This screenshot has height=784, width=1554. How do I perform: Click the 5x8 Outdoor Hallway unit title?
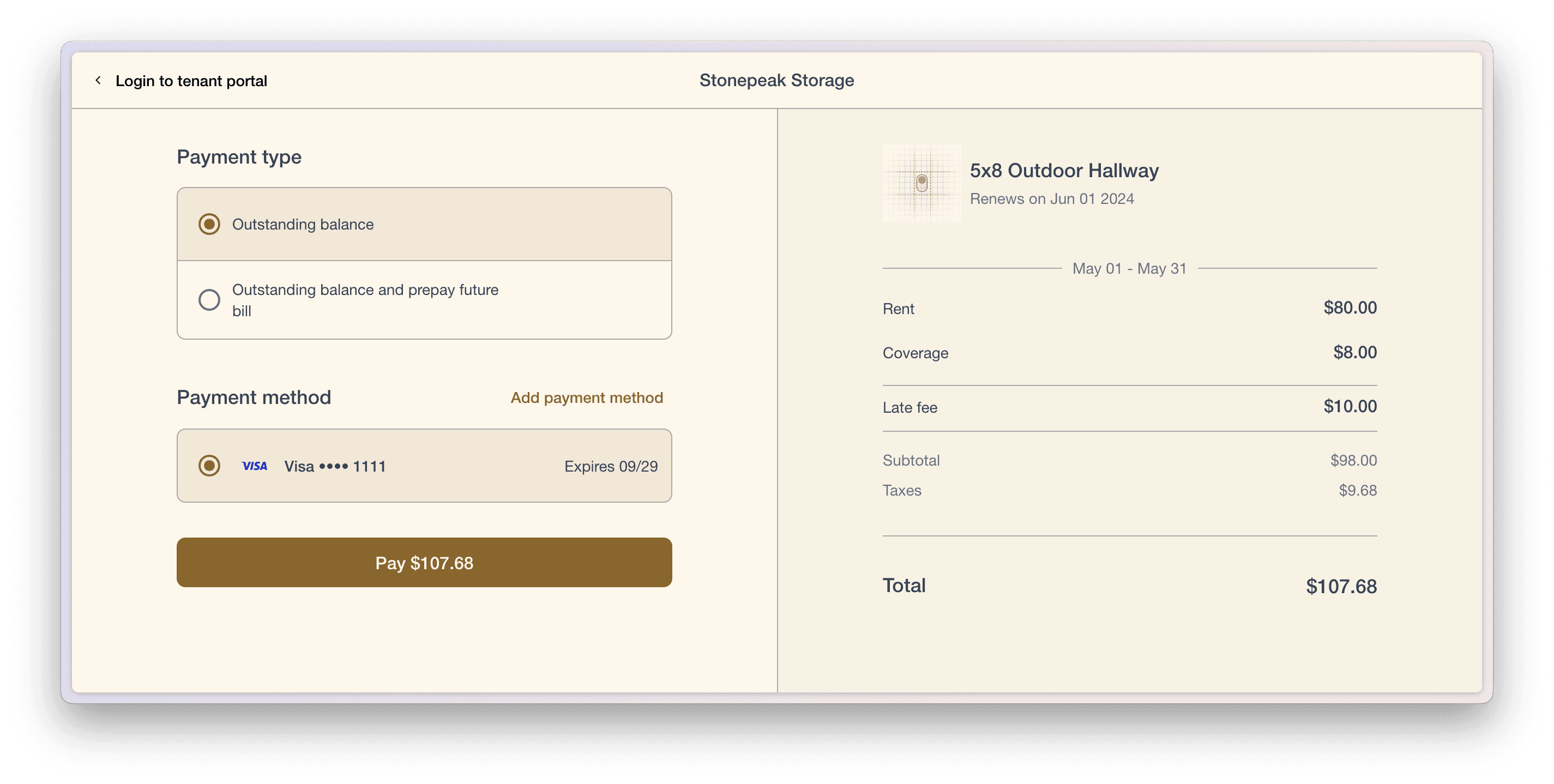[1064, 171]
